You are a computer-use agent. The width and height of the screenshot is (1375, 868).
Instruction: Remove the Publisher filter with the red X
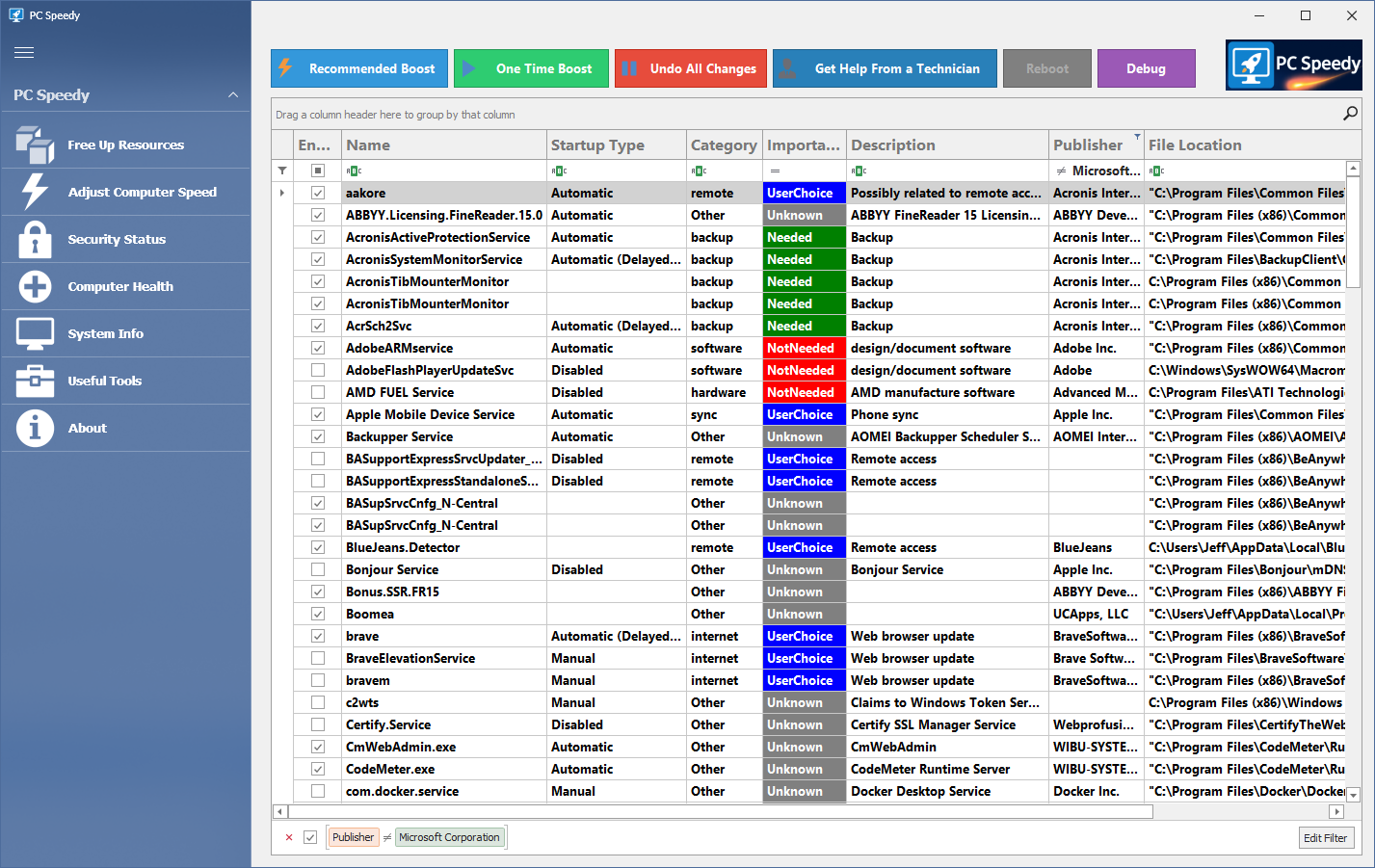pos(288,838)
